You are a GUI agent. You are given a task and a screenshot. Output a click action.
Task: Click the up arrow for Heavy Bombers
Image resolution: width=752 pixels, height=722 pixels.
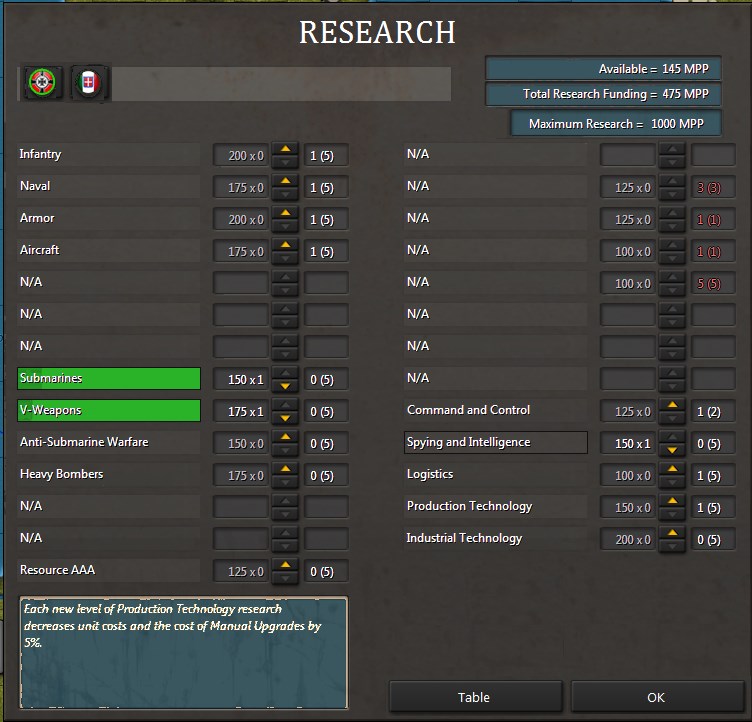coord(285,469)
